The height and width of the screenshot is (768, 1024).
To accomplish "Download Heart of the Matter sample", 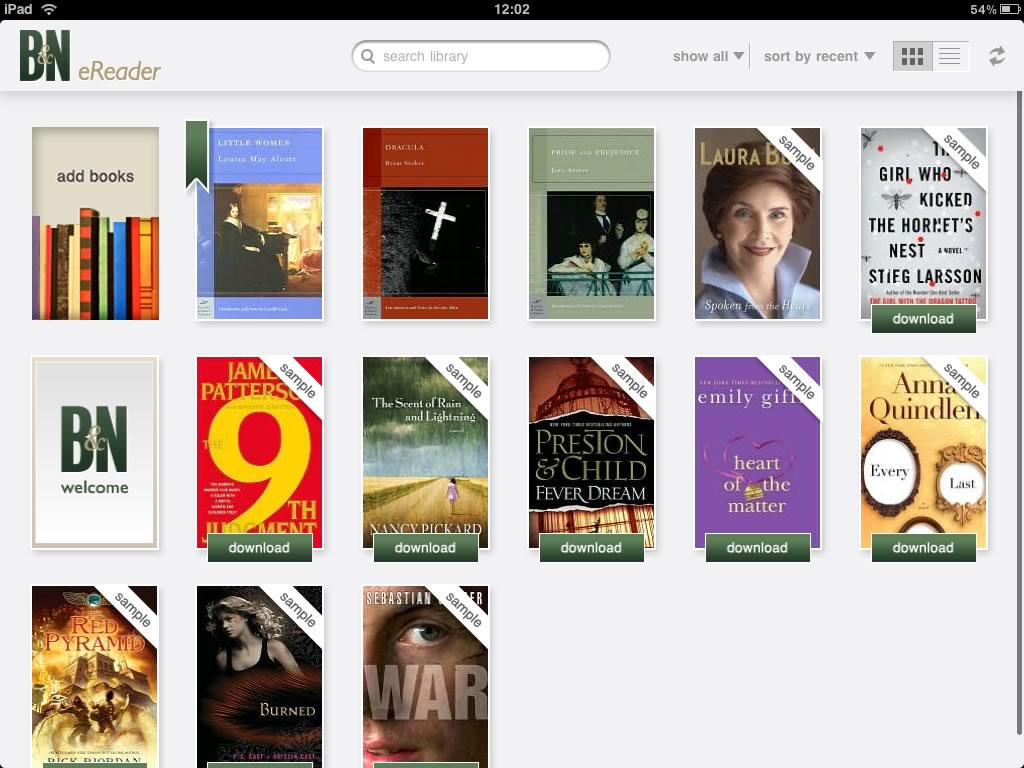I will click(758, 548).
